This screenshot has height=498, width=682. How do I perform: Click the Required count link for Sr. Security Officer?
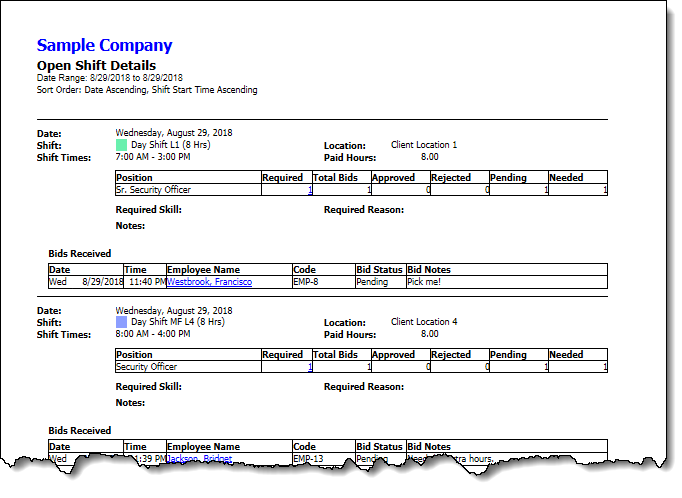pos(310,189)
